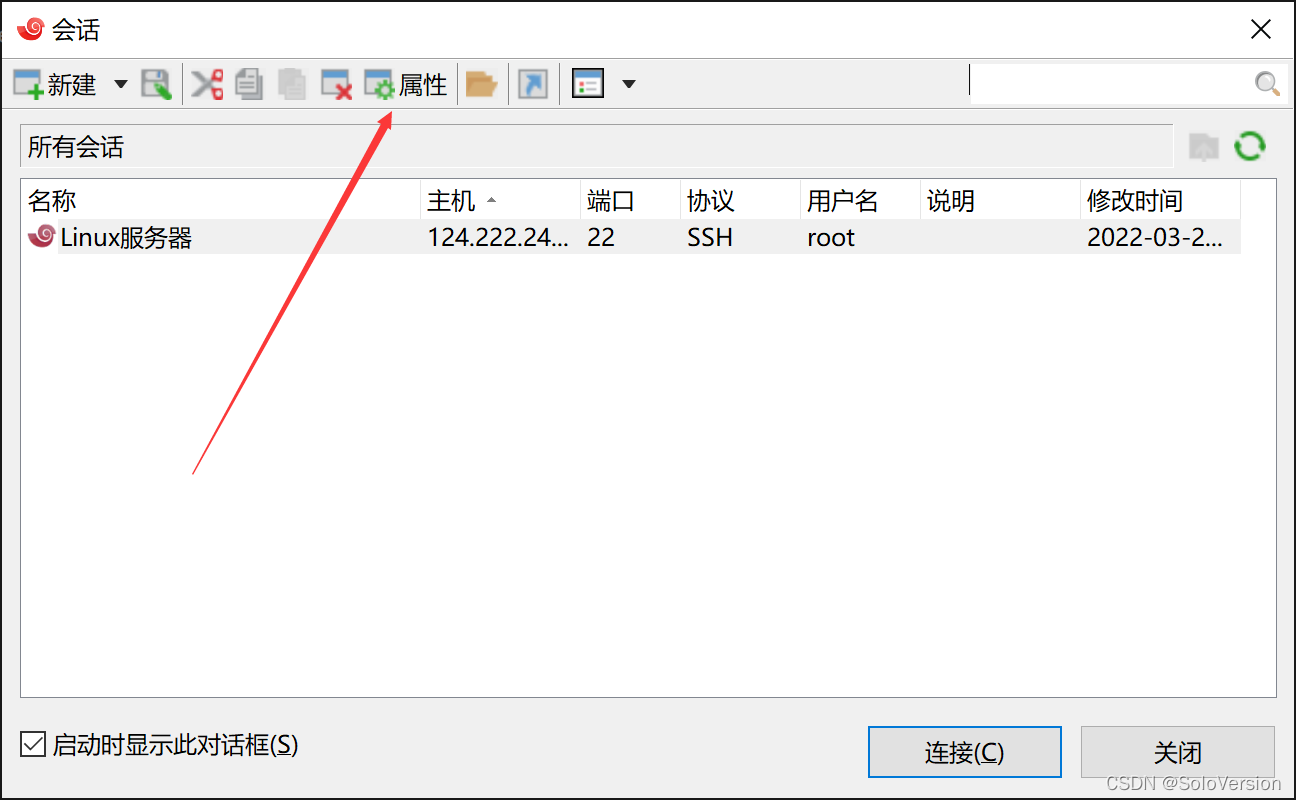Click the green refresh icon
Viewport: 1296px width, 800px height.
point(1250,147)
